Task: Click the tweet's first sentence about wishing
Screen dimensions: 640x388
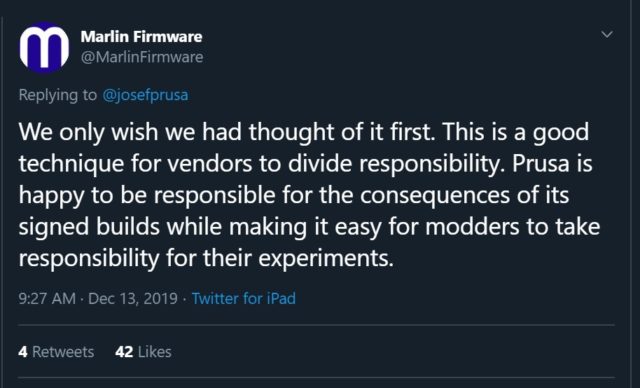Action: click(x=227, y=132)
